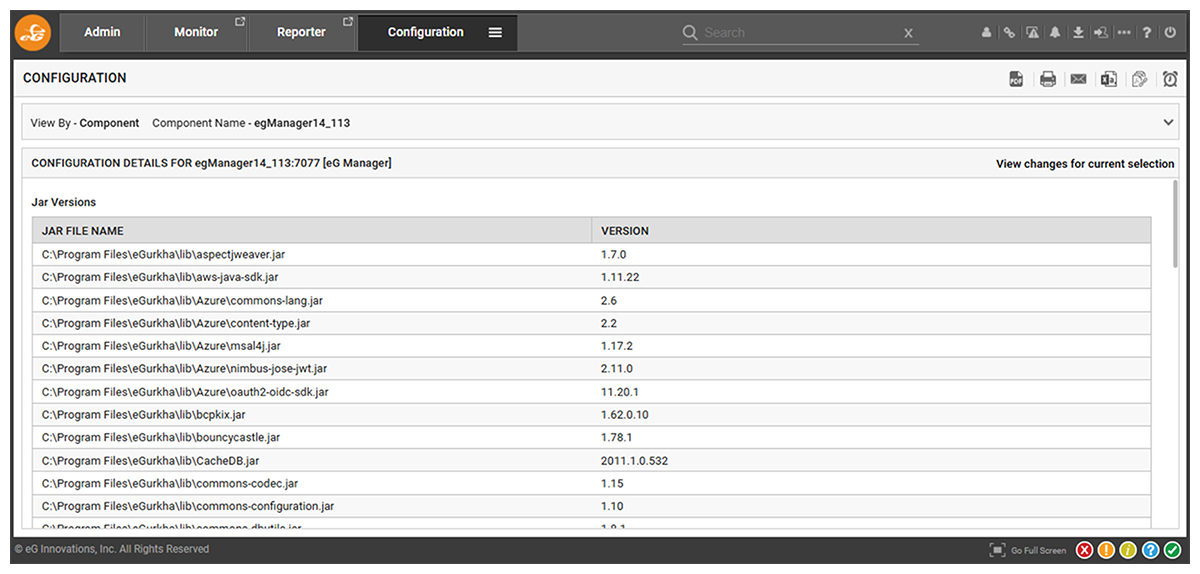1200x574 pixels.
Task: Select the bcpkix.jar row
Action: [592, 415]
